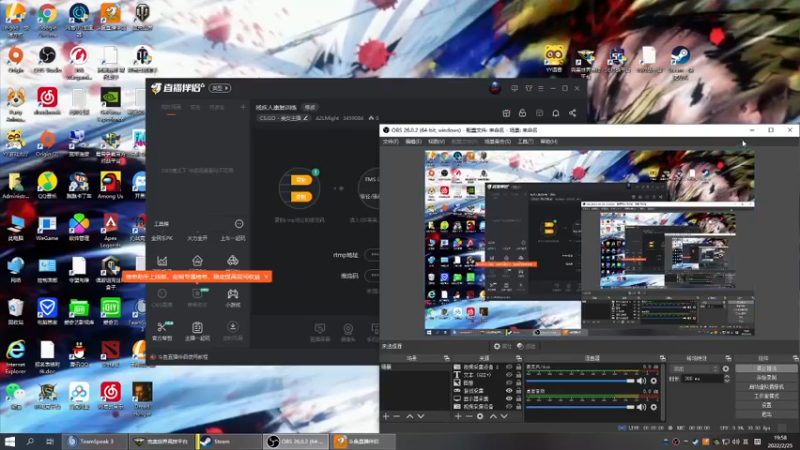Viewport: 800px width, 450px height.
Task: Open Among Us desktop shortcut
Action: tap(110, 185)
